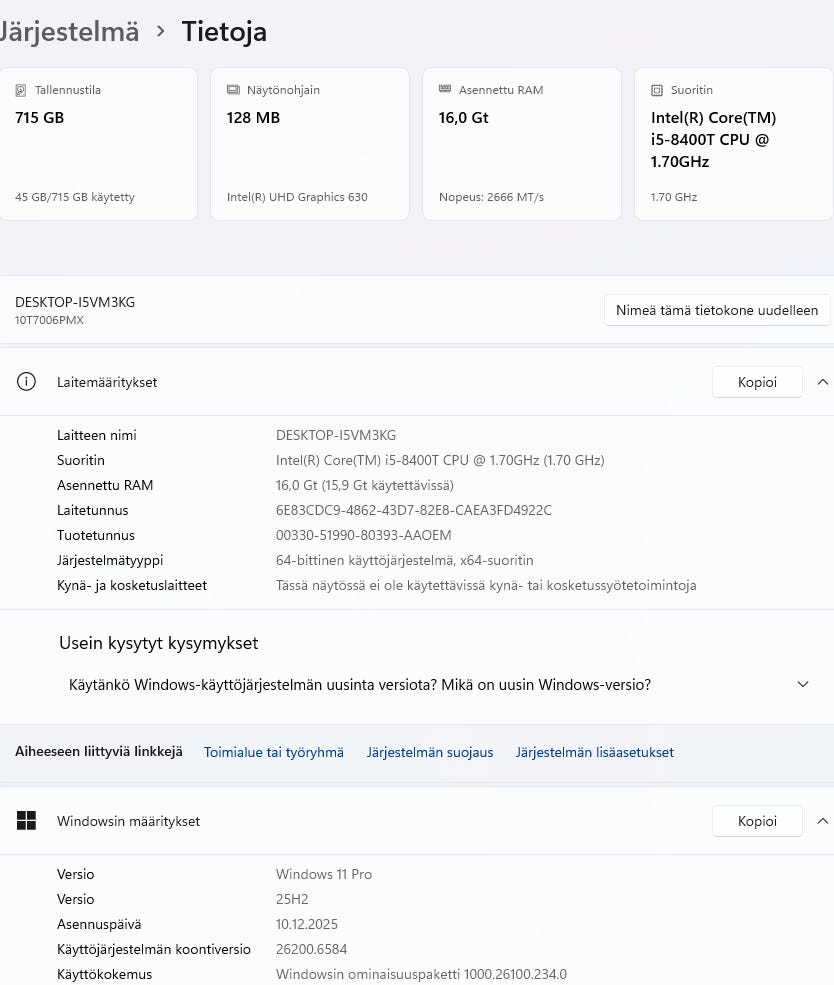Click the display adapter icon beside Näytönohjain
This screenshot has height=985, width=834.
pos(233,90)
